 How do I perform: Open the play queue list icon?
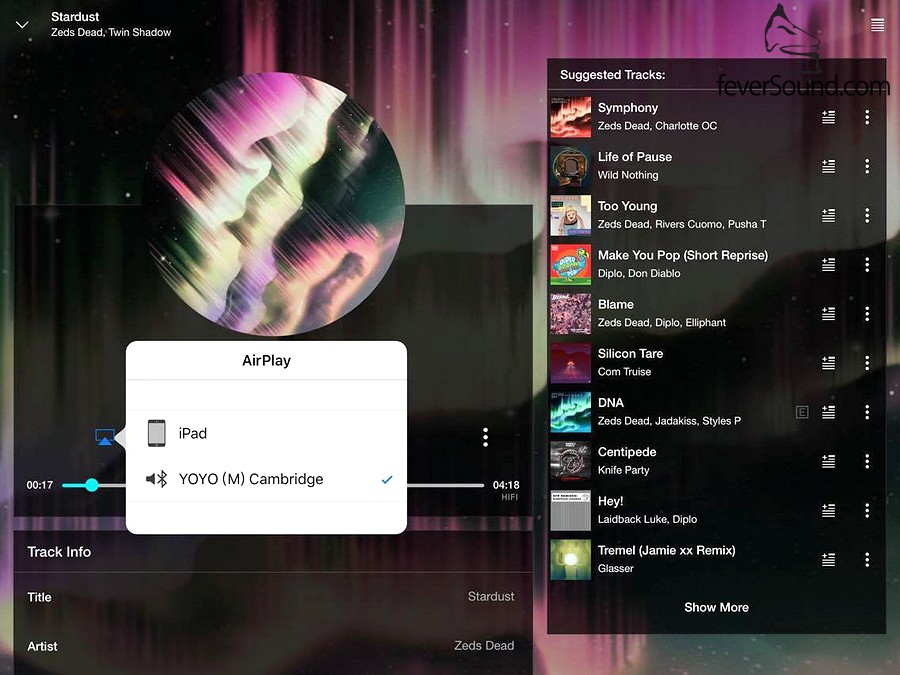pos(877,25)
